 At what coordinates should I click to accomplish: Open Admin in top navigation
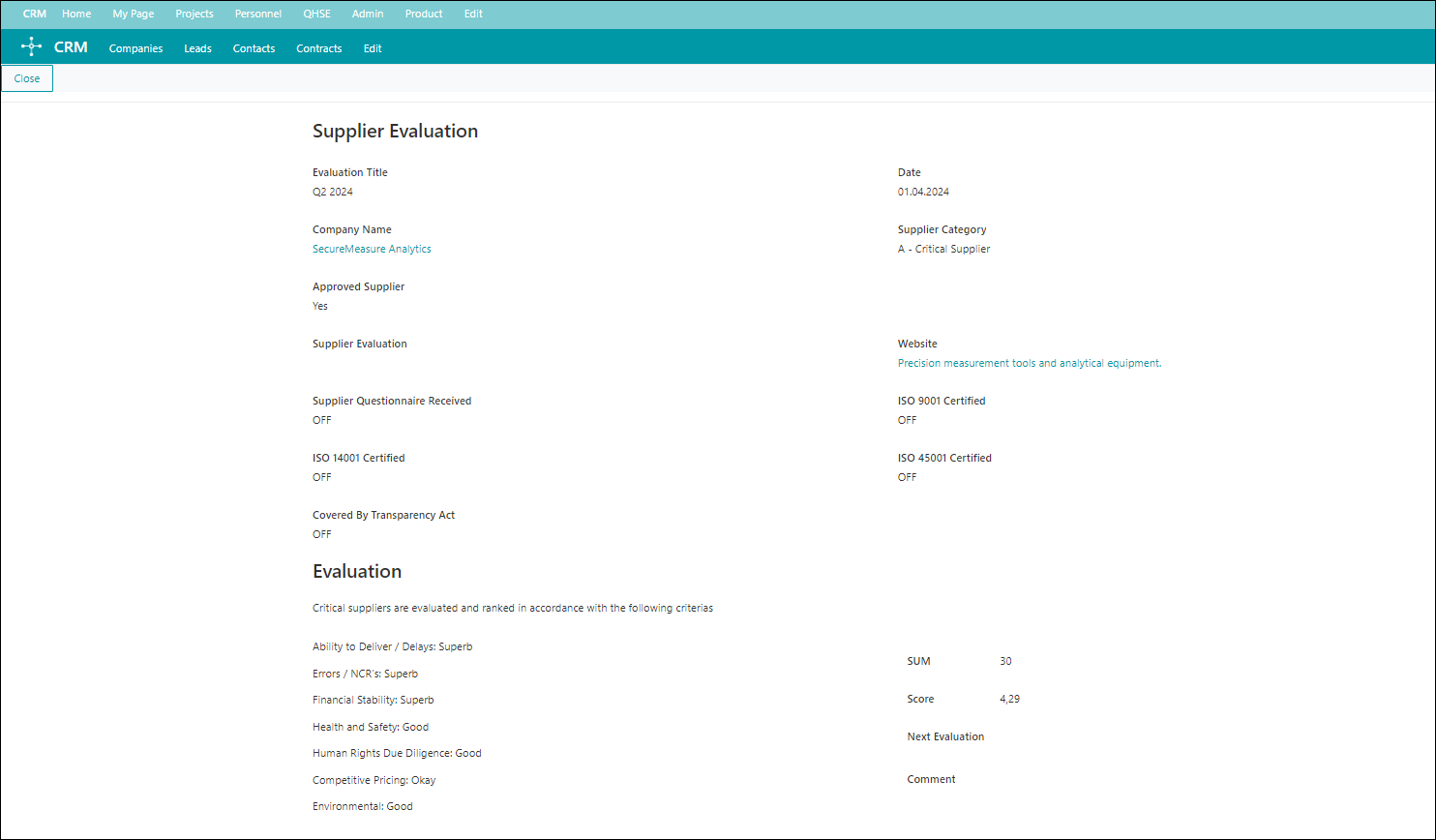click(x=368, y=14)
